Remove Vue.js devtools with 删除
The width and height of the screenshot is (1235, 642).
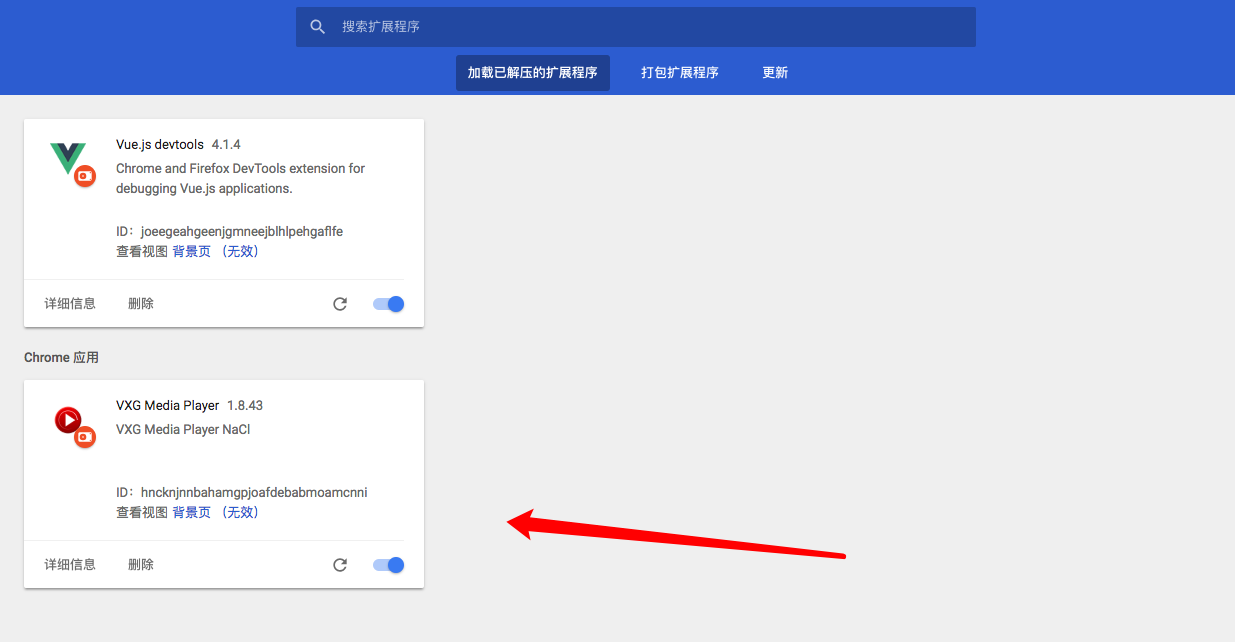click(141, 304)
